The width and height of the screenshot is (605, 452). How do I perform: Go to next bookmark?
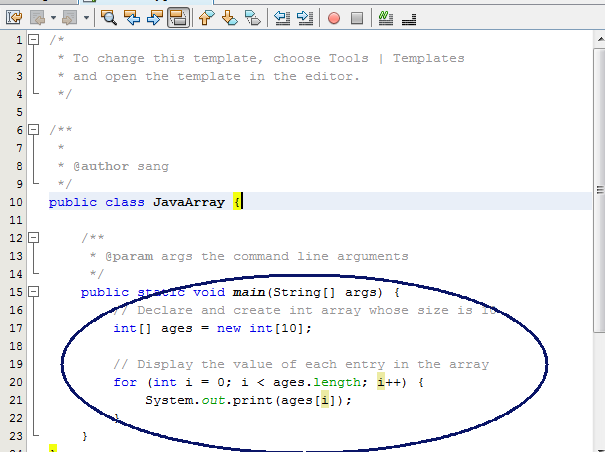coord(229,17)
